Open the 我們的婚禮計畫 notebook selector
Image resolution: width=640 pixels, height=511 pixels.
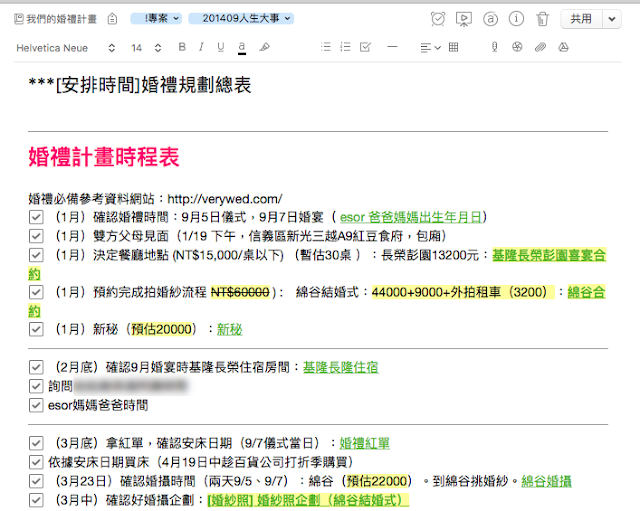(x=56, y=19)
